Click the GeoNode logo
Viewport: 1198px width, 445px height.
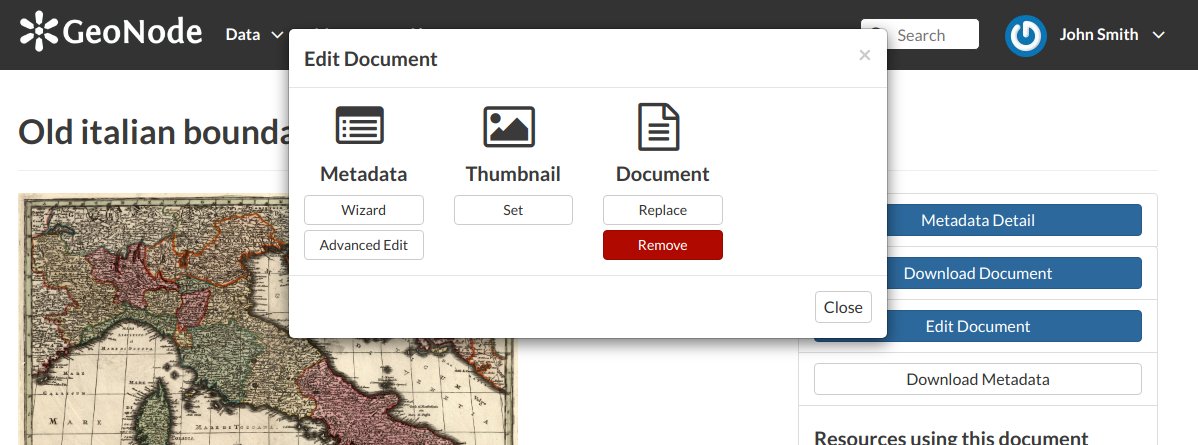tap(111, 31)
